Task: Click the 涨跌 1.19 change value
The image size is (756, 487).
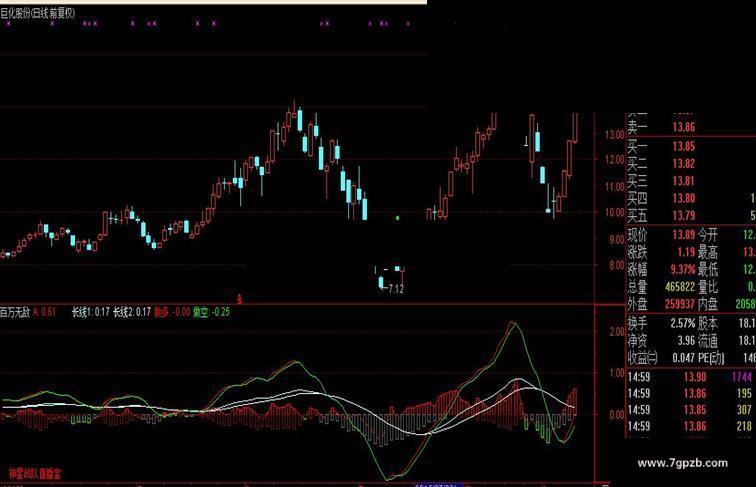Action: [x=686, y=252]
